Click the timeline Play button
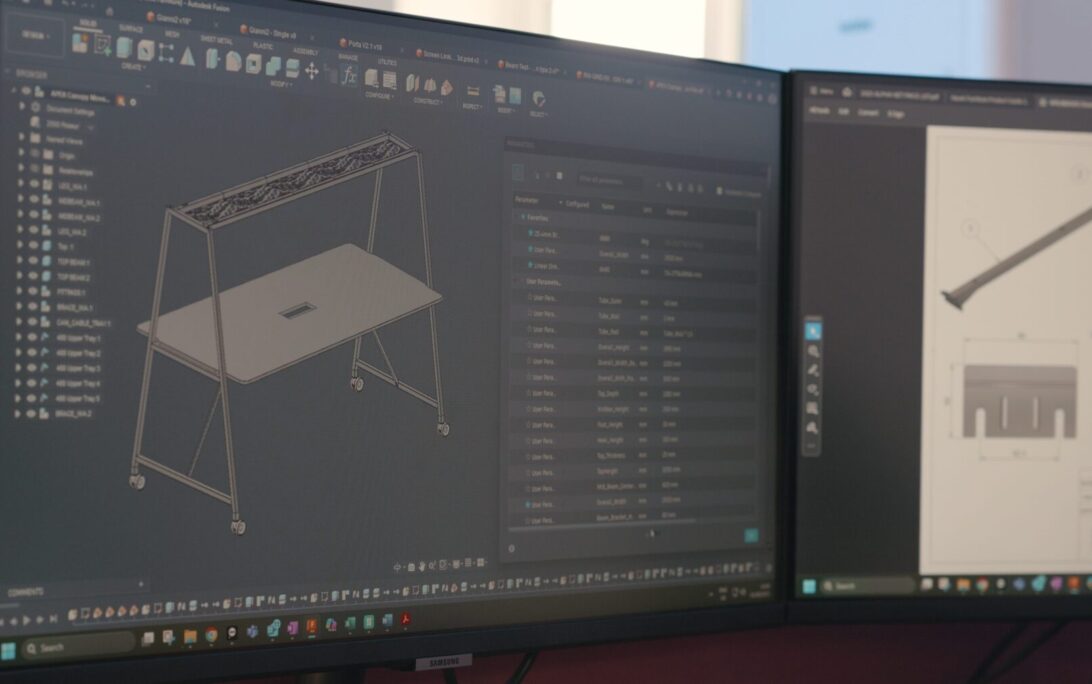Screen dimensions: 1092x684 click(x=26, y=620)
